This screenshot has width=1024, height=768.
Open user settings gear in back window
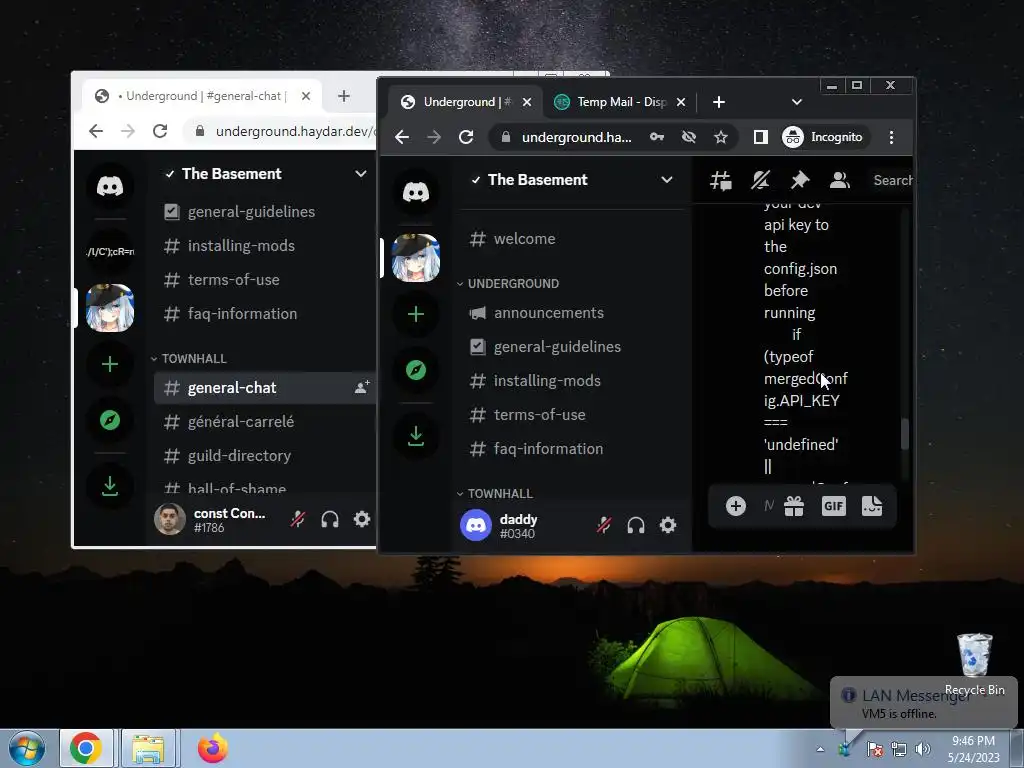[x=362, y=519]
